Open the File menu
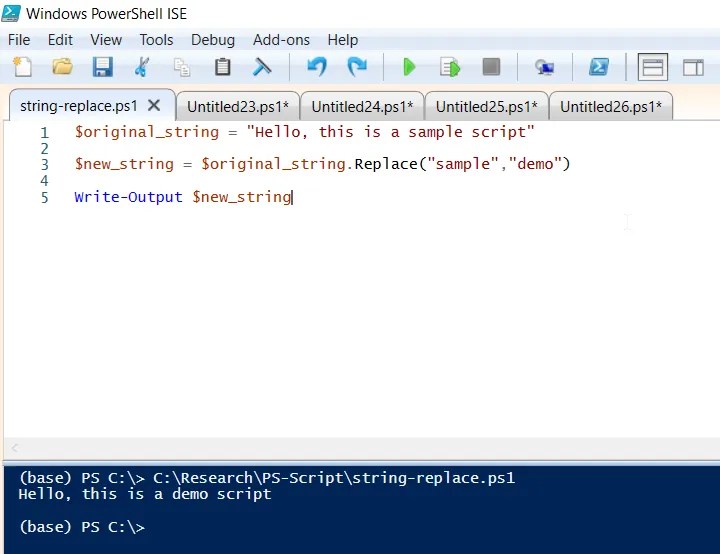Viewport: 720px width, 554px height. [x=19, y=40]
